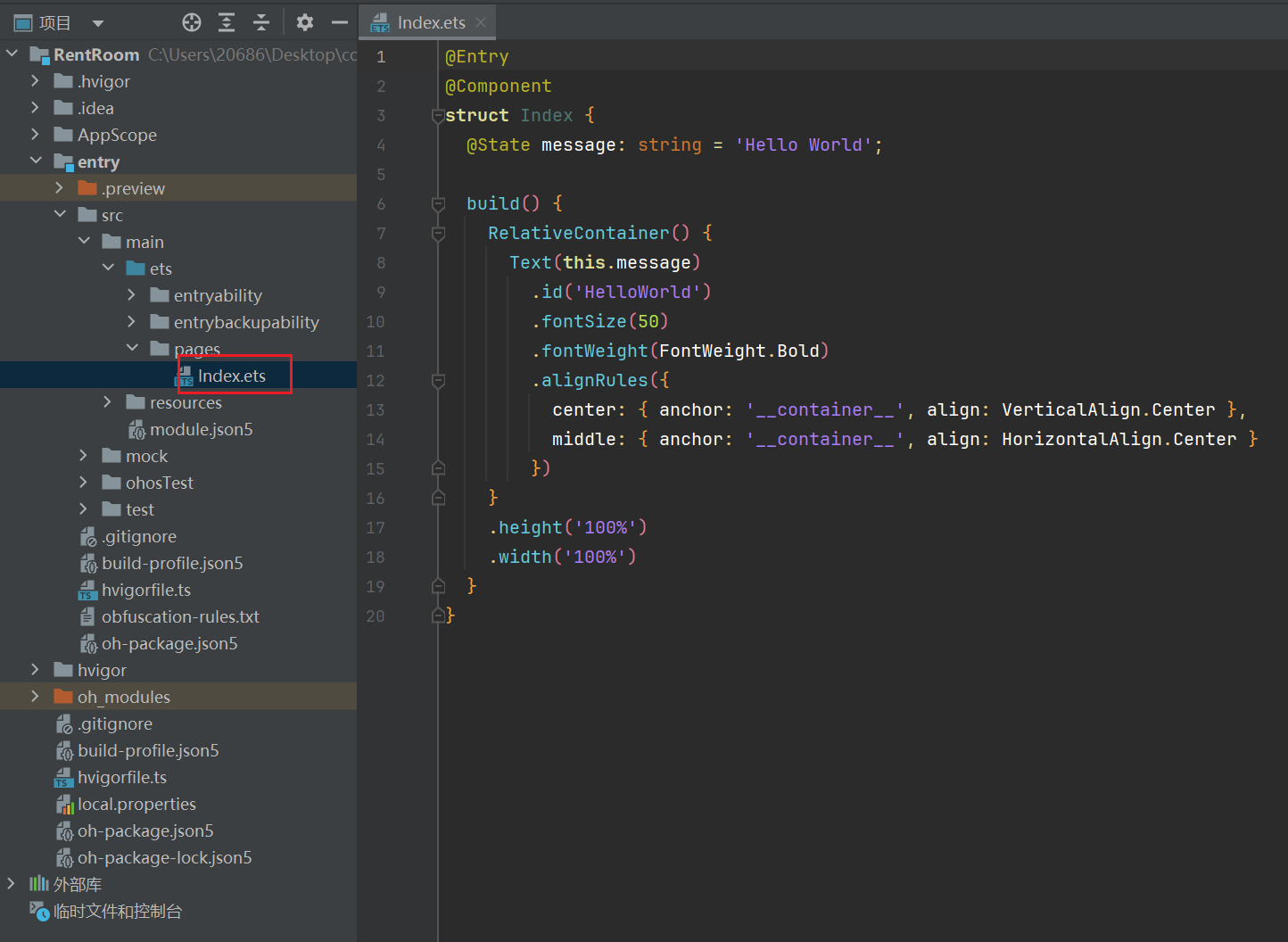Collapse the pages folder chevron
Image resolution: width=1288 pixels, height=942 pixels.
132,349
